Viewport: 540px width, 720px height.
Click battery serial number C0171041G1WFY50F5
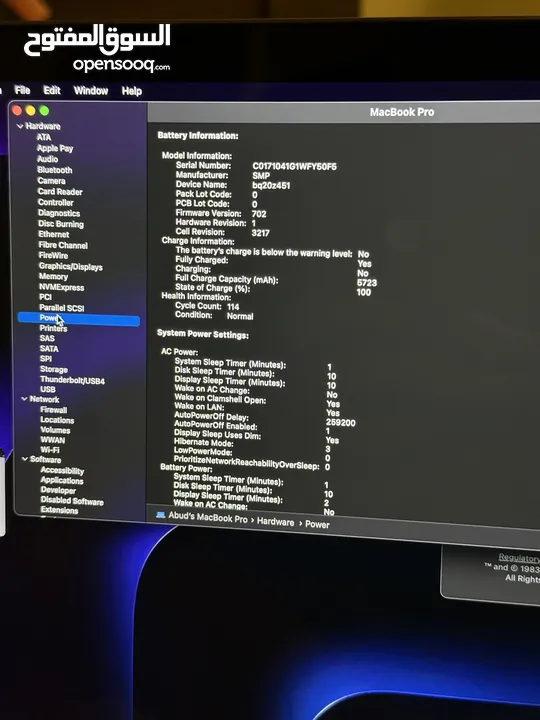click(294, 166)
